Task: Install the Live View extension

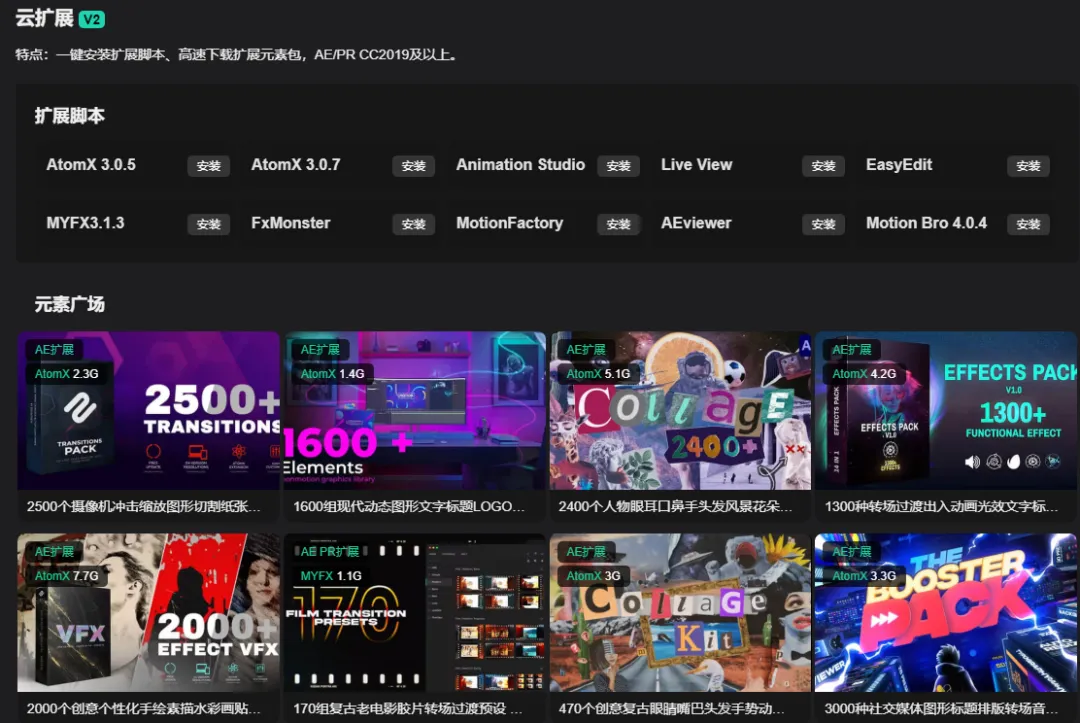Action: (x=823, y=166)
